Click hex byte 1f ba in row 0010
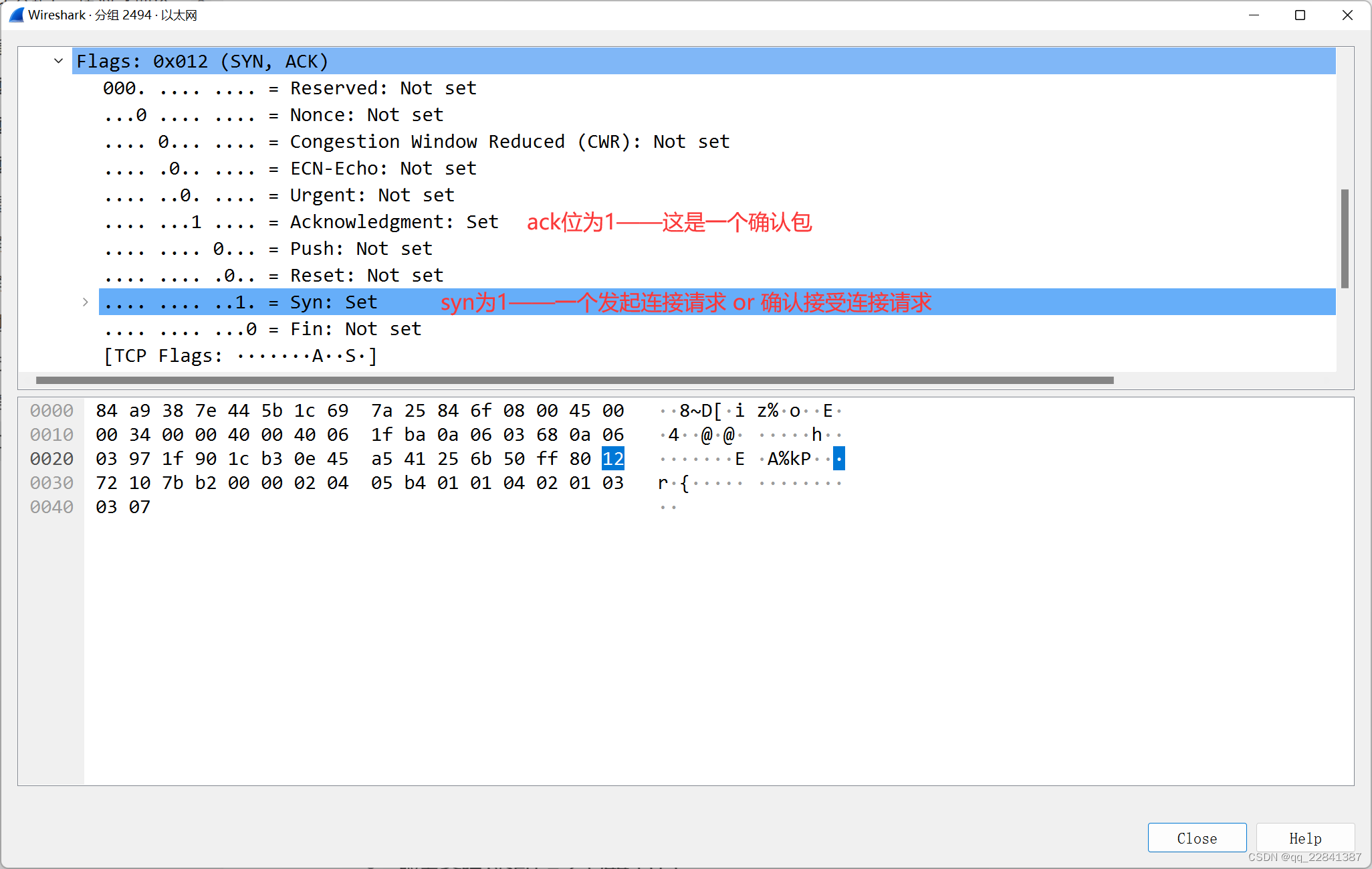This screenshot has height=869, width=1372. point(398,435)
